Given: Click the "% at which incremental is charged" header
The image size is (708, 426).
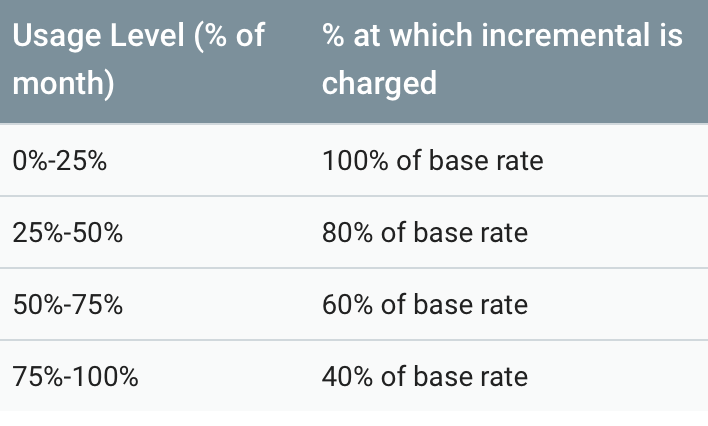Looking at the screenshot, I should (502, 59).
